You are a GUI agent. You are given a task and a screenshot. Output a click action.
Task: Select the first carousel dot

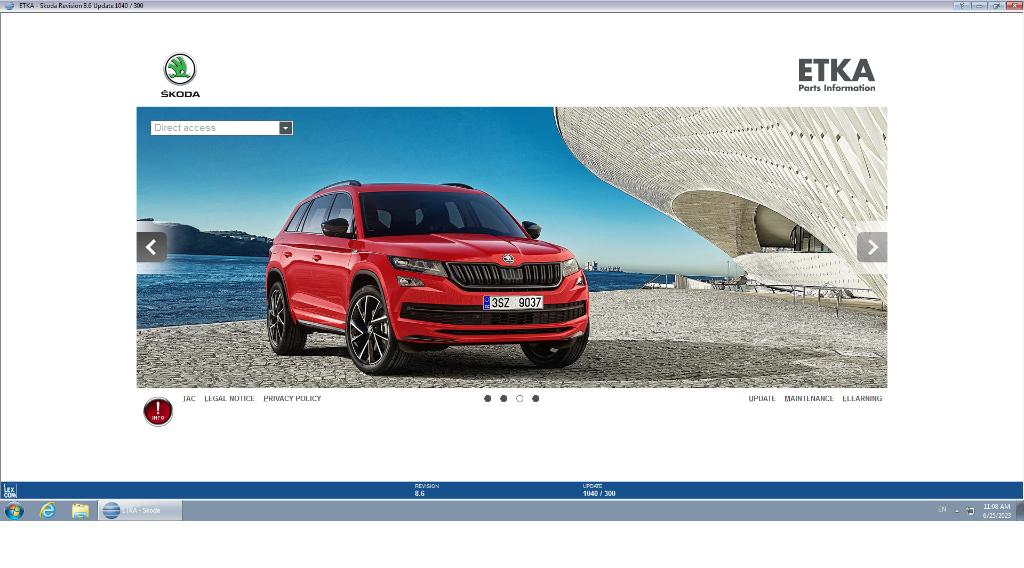point(487,398)
